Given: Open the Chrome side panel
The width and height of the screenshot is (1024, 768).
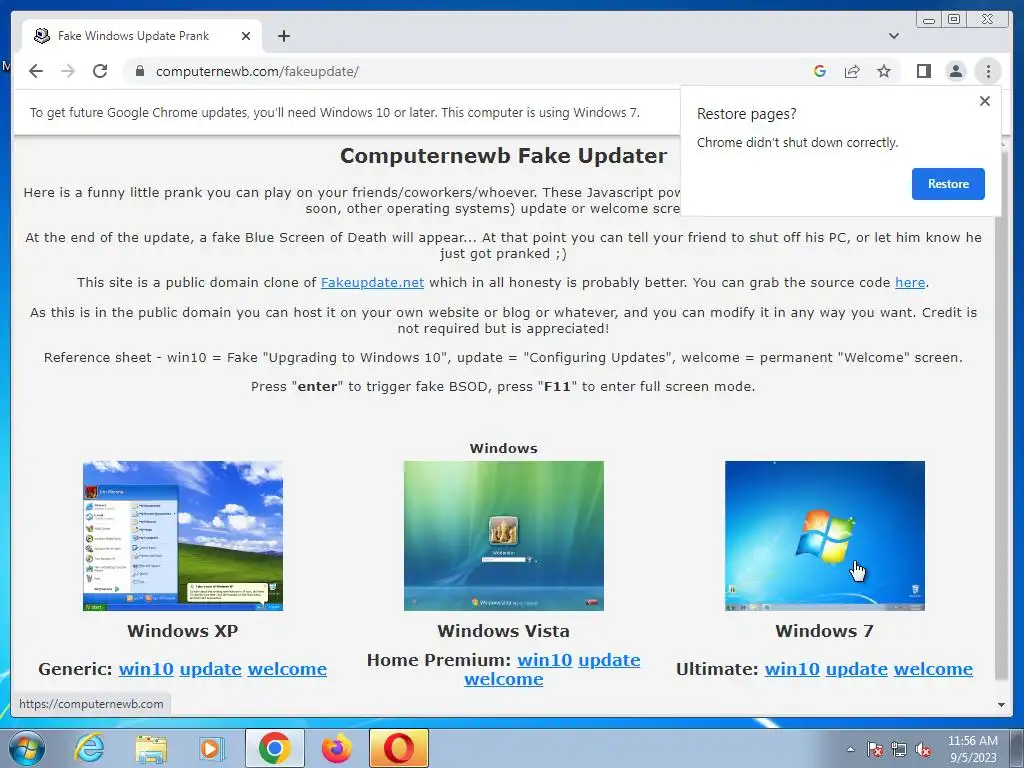Looking at the screenshot, I should [923, 71].
